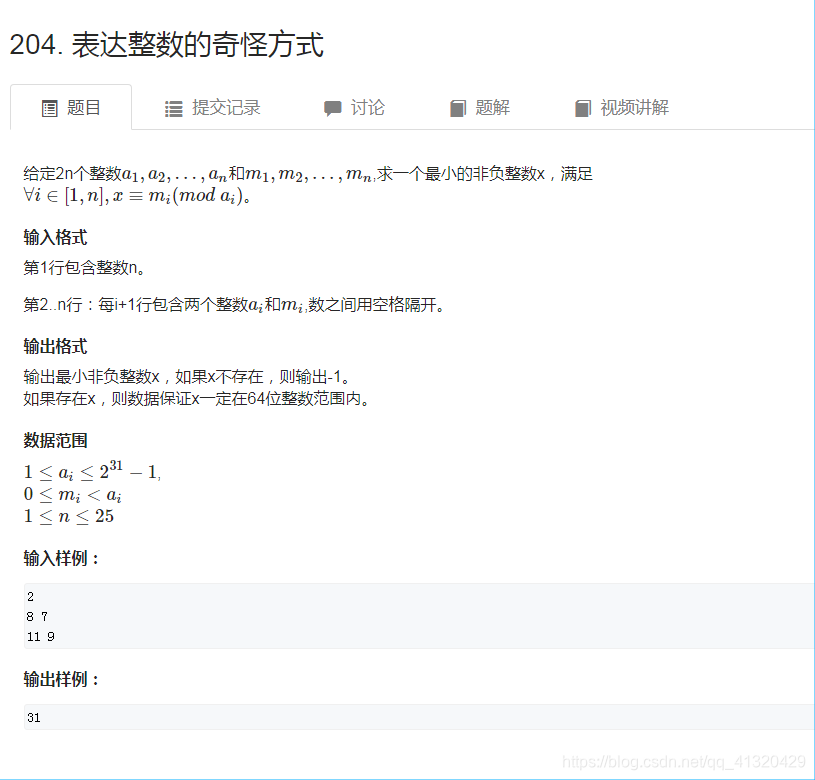815x780 pixels.
Task: Click the 提交记录 list icon
Action: pyautogui.click(x=174, y=109)
